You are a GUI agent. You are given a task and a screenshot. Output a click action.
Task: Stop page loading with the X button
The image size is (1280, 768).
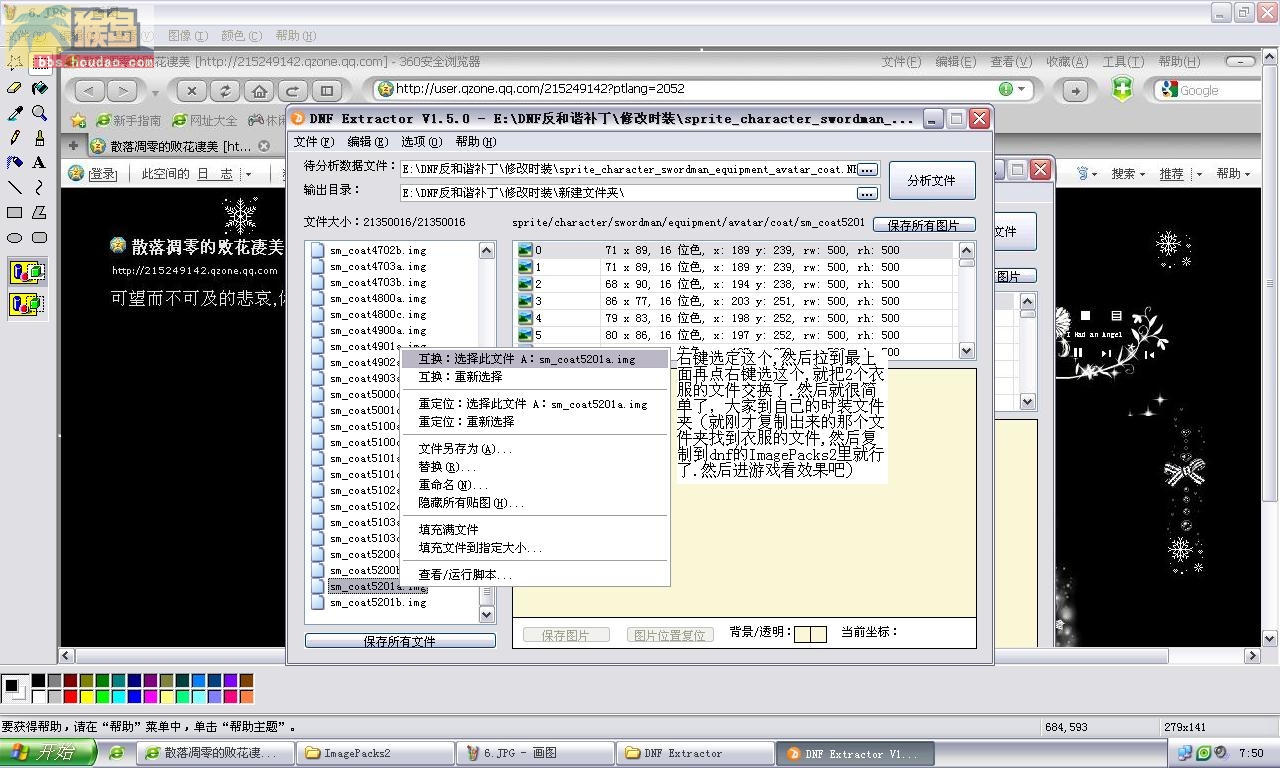pos(192,91)
